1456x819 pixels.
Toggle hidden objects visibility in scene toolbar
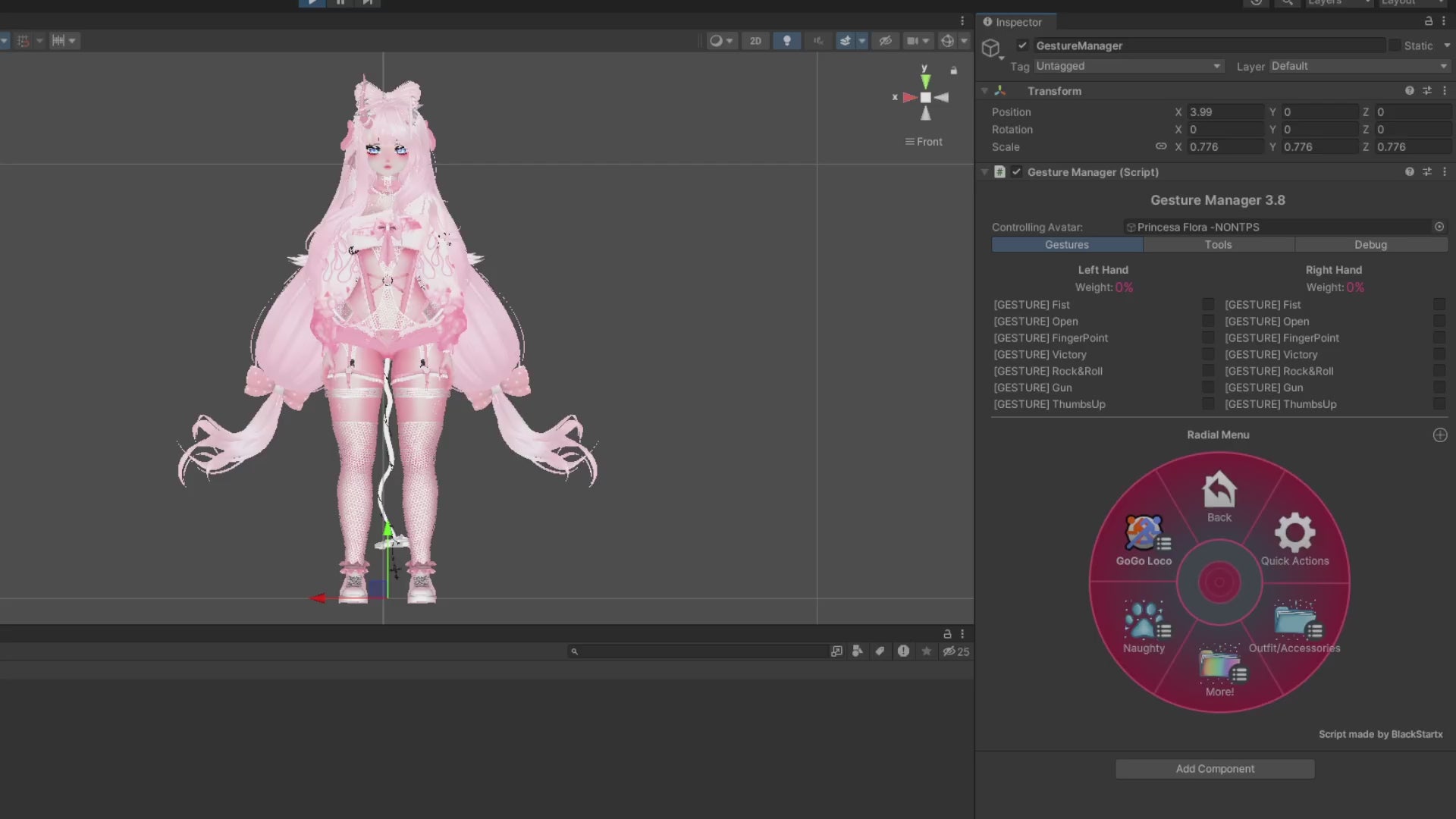pyautogui.click(x=885, y=41)
